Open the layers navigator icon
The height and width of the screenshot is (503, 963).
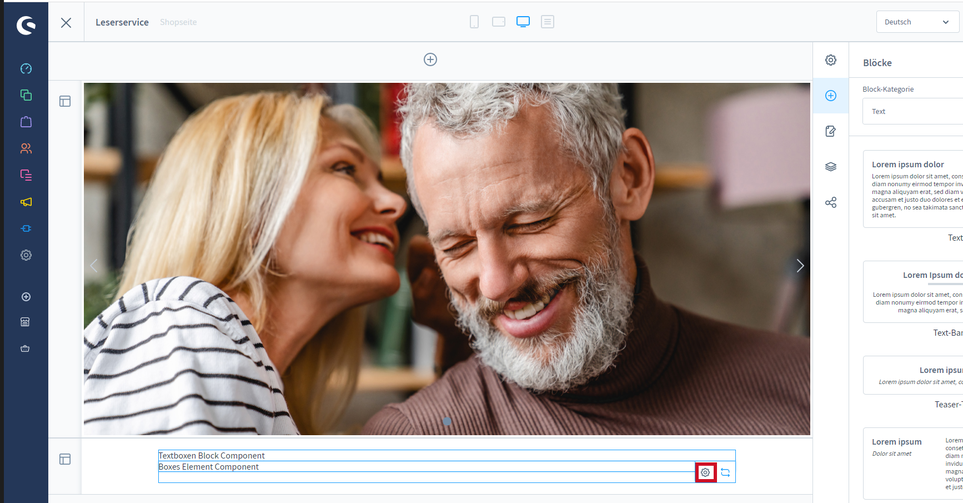[x=831, y=167]
